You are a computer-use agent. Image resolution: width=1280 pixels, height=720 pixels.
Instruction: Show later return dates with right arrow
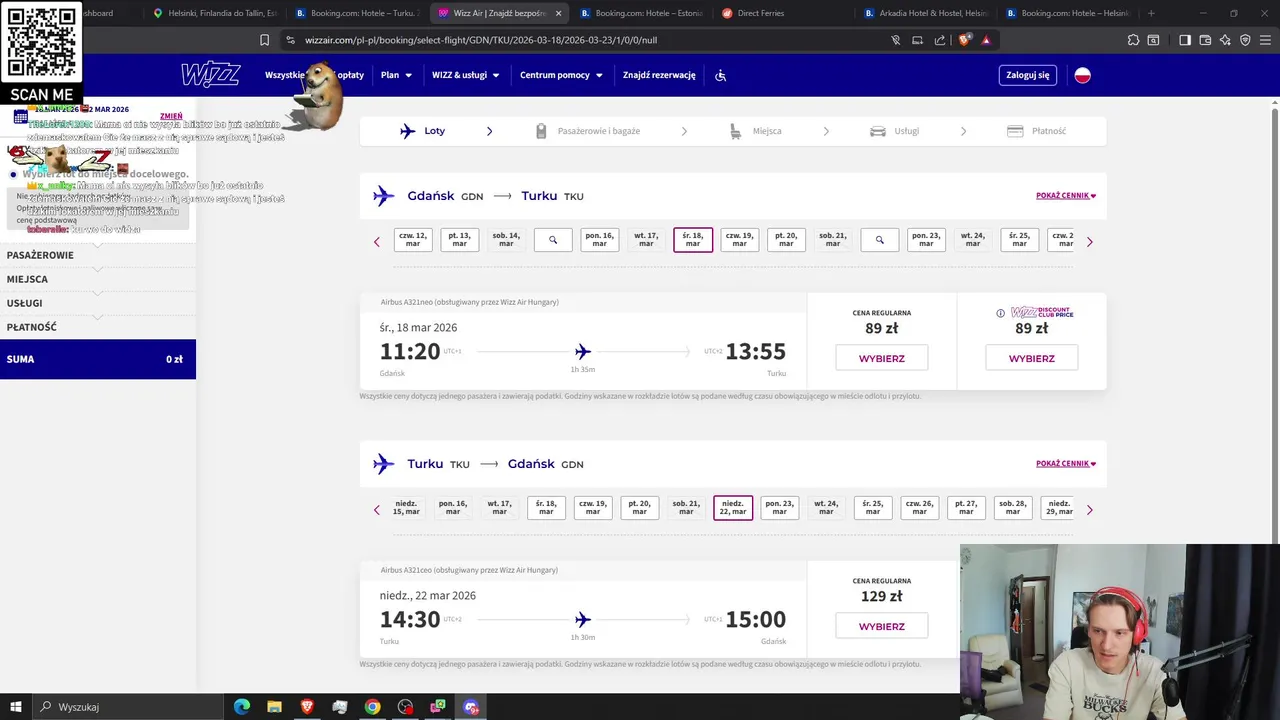click(x=1089, y=510)
